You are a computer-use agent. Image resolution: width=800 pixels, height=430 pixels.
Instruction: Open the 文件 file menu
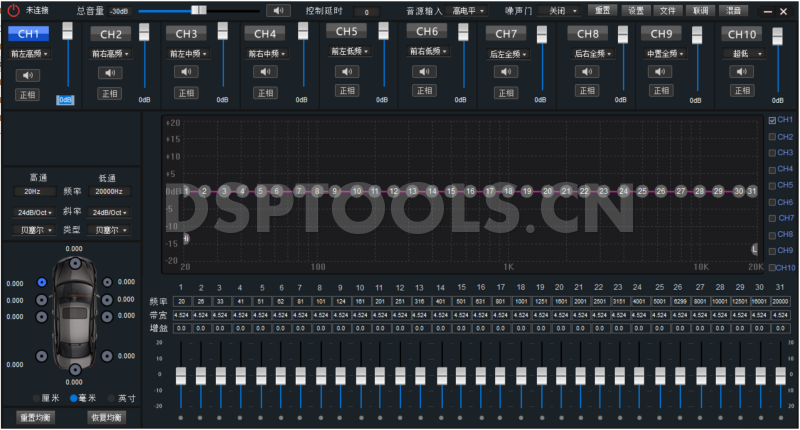click(x=667, y=10)
